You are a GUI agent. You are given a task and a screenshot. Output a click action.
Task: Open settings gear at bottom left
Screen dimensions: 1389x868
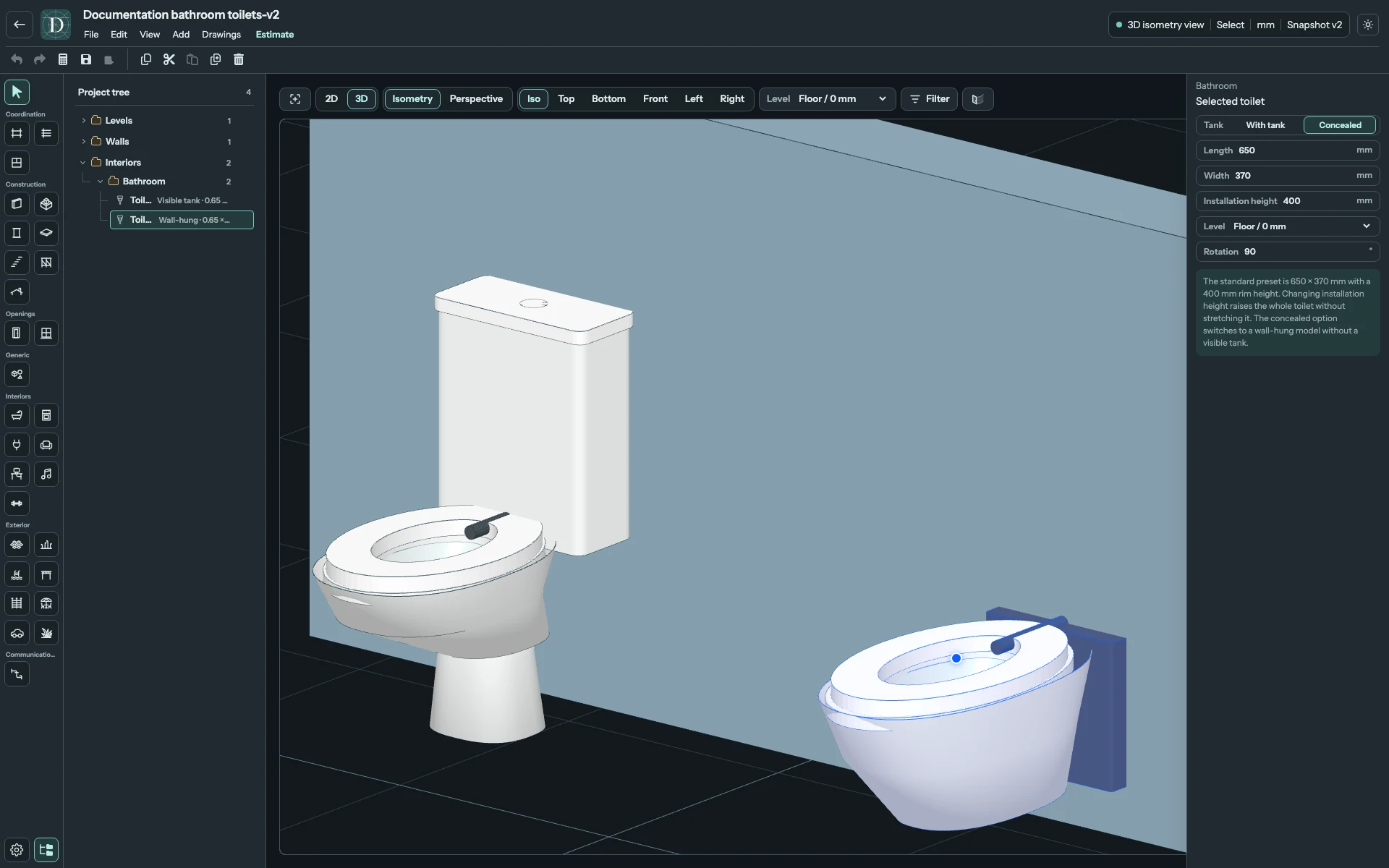point(17,850)
